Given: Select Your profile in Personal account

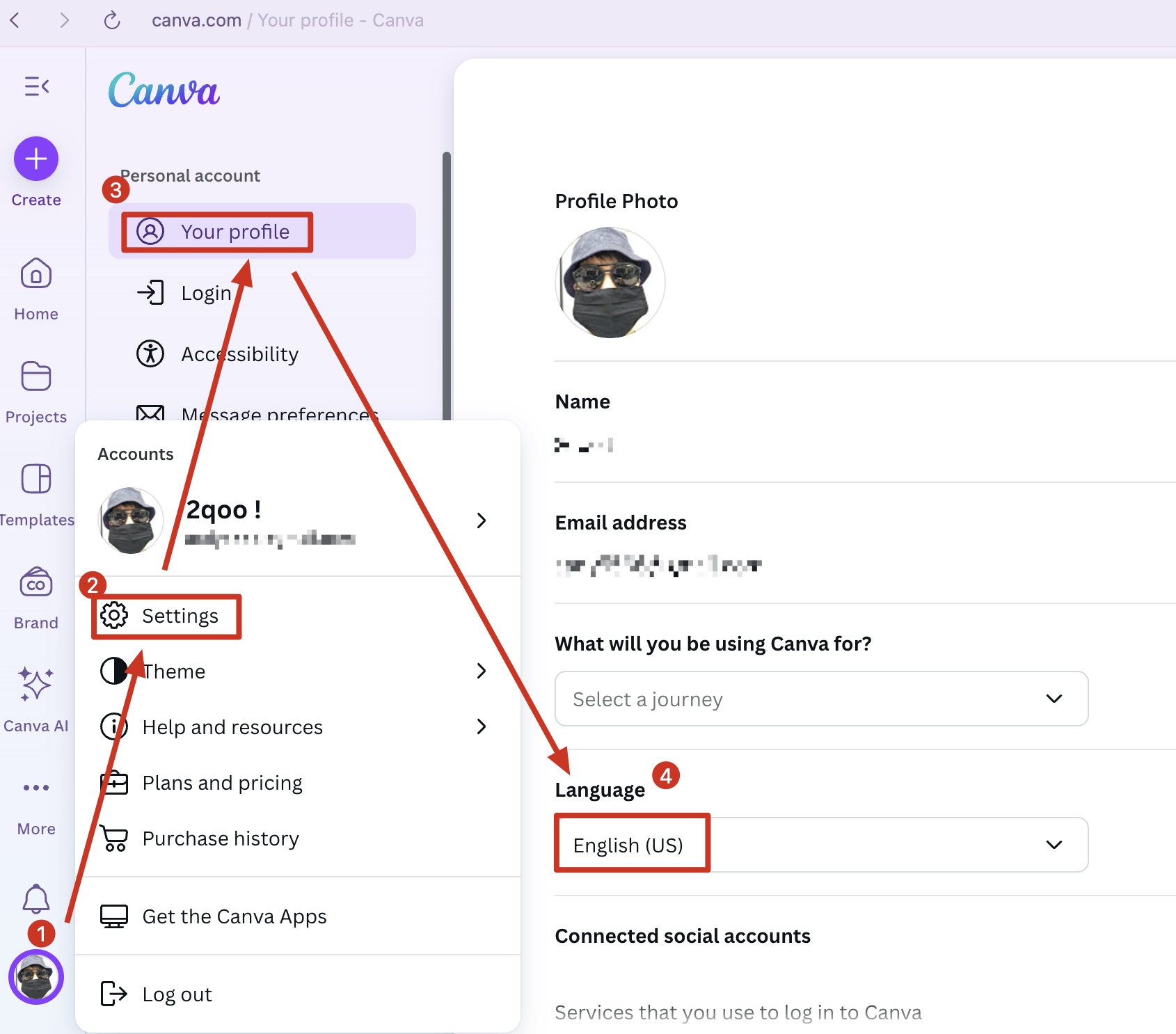Looking at the screenshot, I should 235,232.
